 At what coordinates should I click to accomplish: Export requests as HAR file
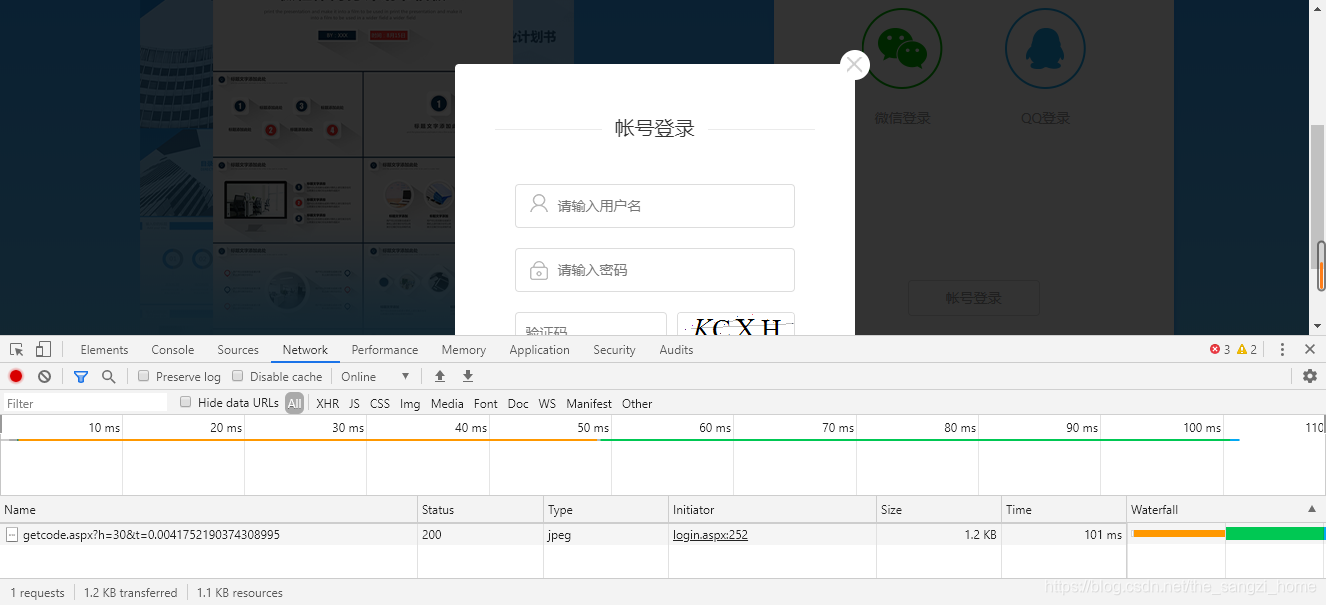pos(467,376)
